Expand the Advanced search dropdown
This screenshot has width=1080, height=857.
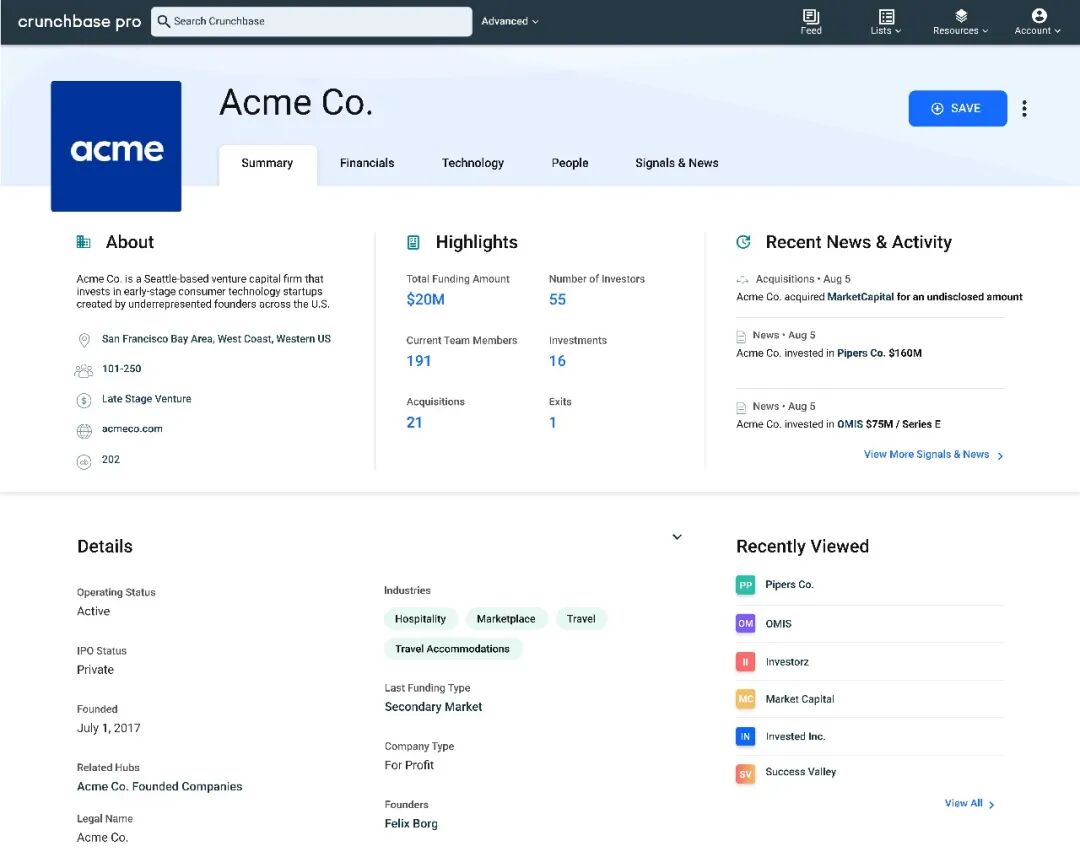coord(510,21)
